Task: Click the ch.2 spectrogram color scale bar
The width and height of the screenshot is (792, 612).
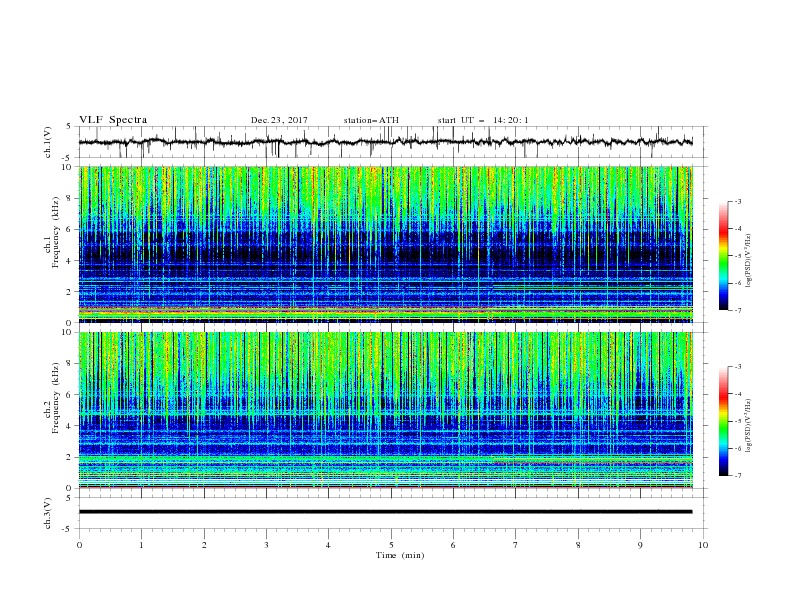Action: 723,421
